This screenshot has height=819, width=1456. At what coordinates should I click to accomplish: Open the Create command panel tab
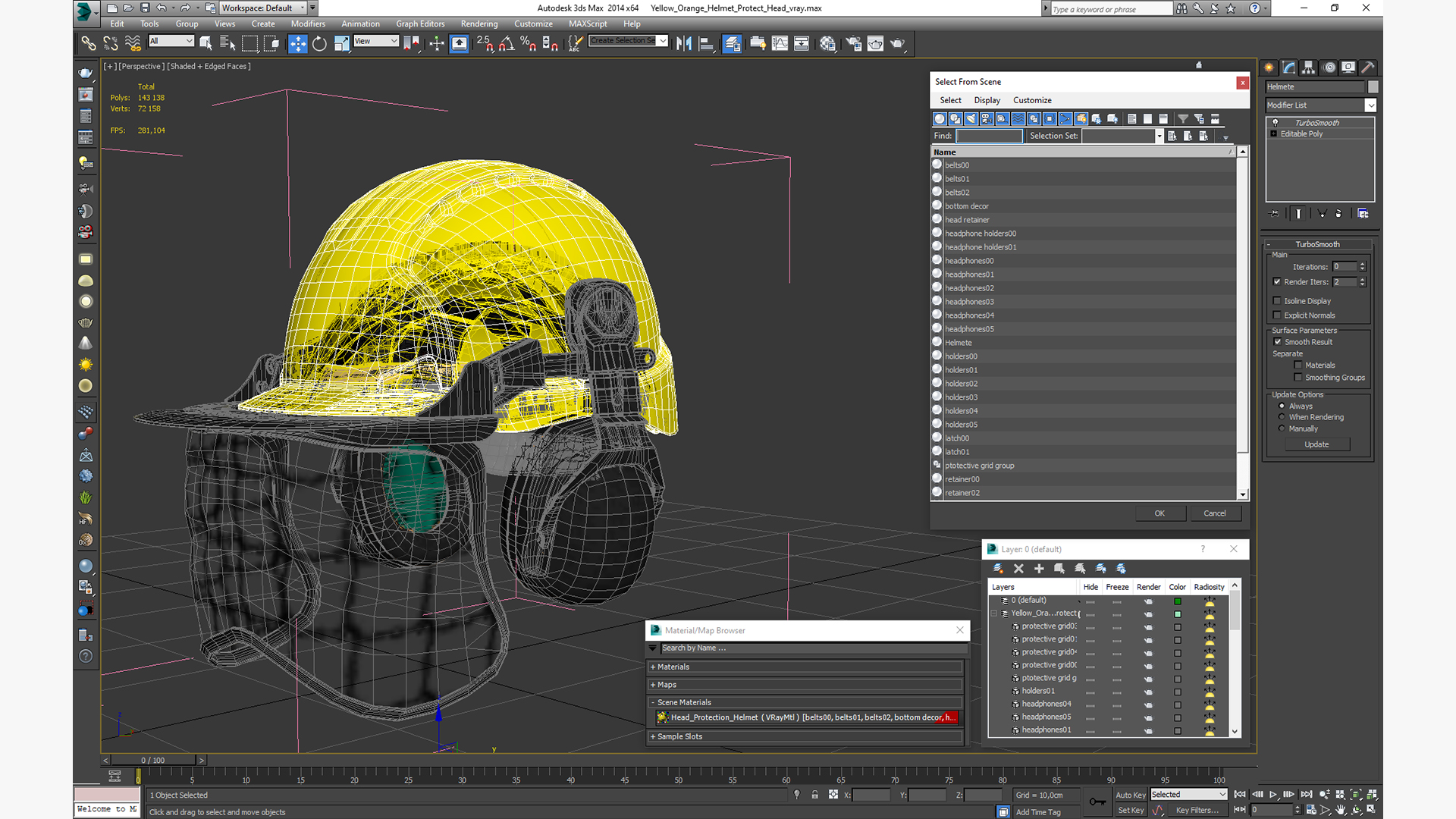pos(1269,67)
